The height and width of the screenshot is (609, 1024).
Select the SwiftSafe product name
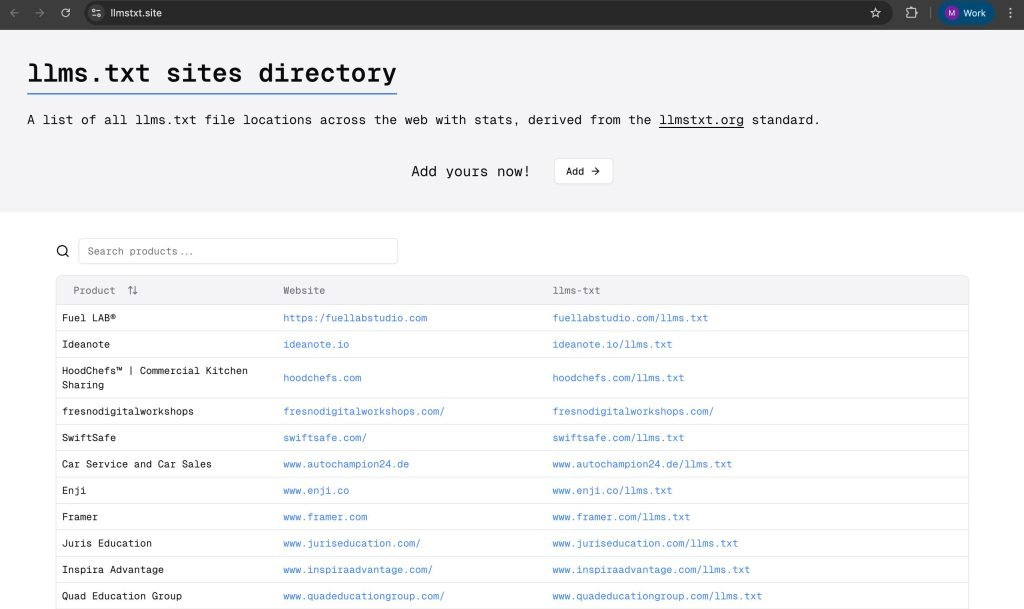pos(89,438)
